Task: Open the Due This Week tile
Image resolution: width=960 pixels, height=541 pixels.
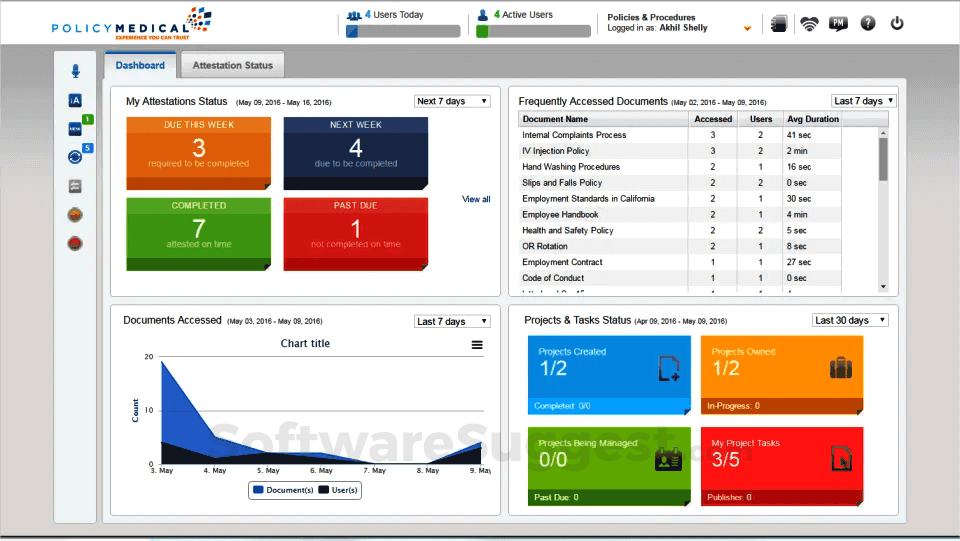Action: (198, 153)
